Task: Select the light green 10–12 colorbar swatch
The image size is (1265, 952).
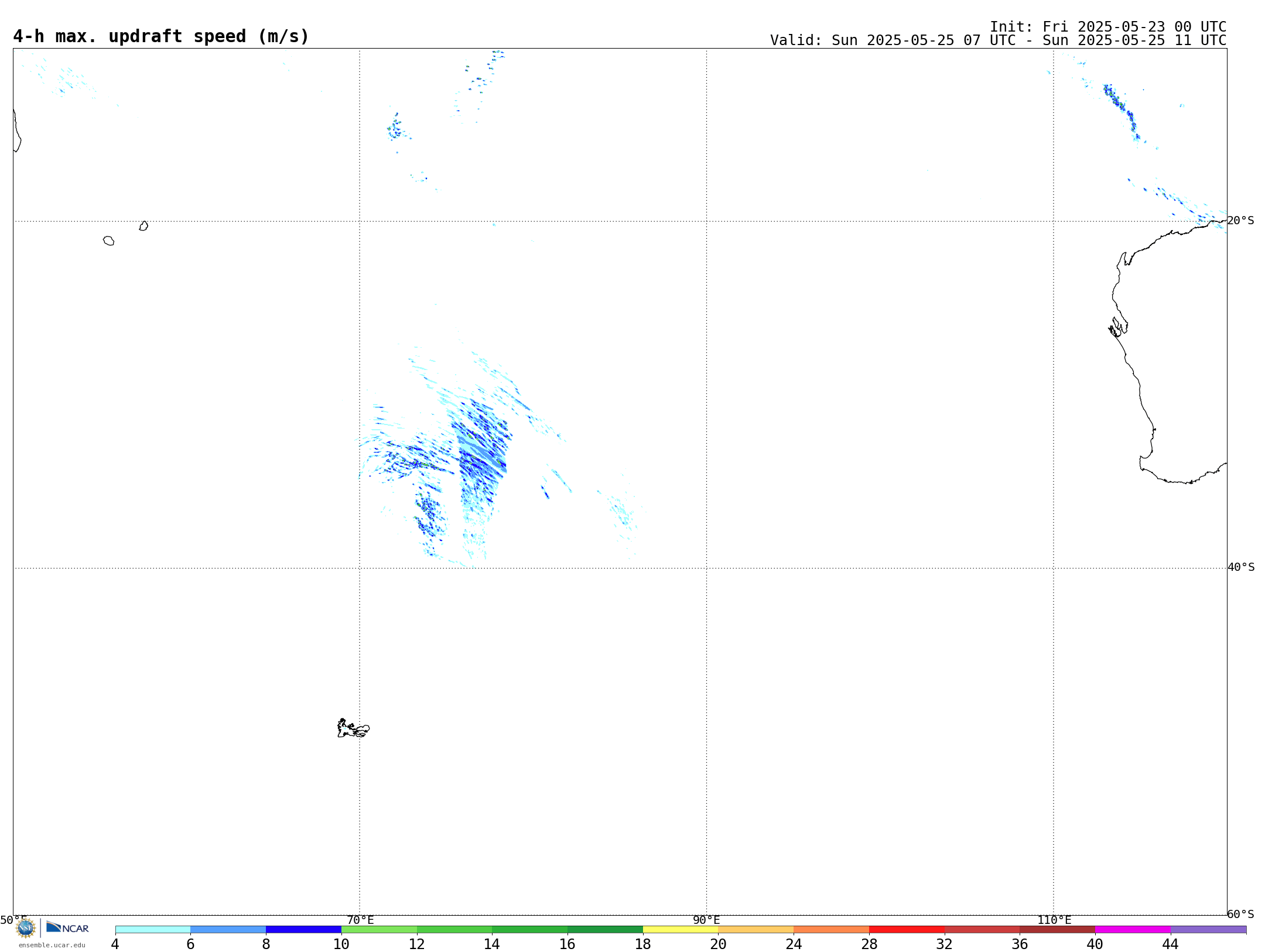Action: point(379,929)
